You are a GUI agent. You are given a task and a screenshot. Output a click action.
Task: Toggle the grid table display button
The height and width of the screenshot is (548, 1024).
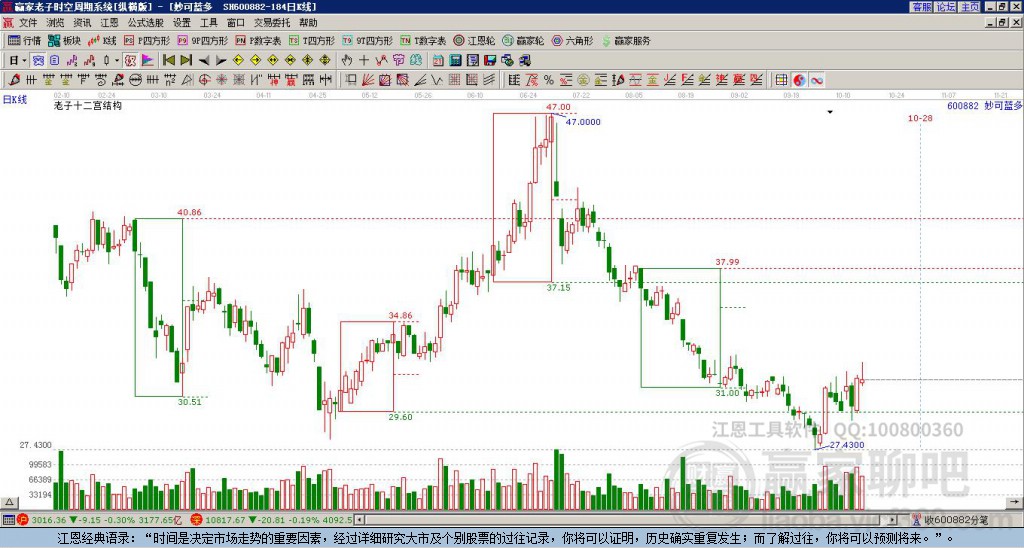pyautogui.click(x=781, y=80)
